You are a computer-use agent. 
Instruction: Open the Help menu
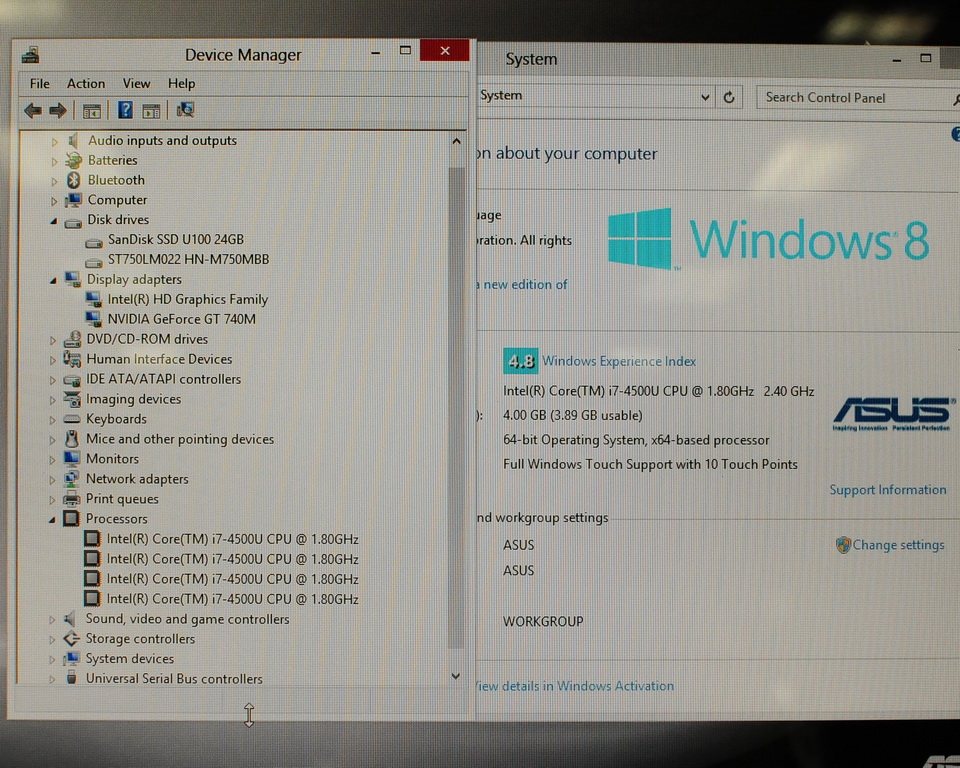click(181, 83)
